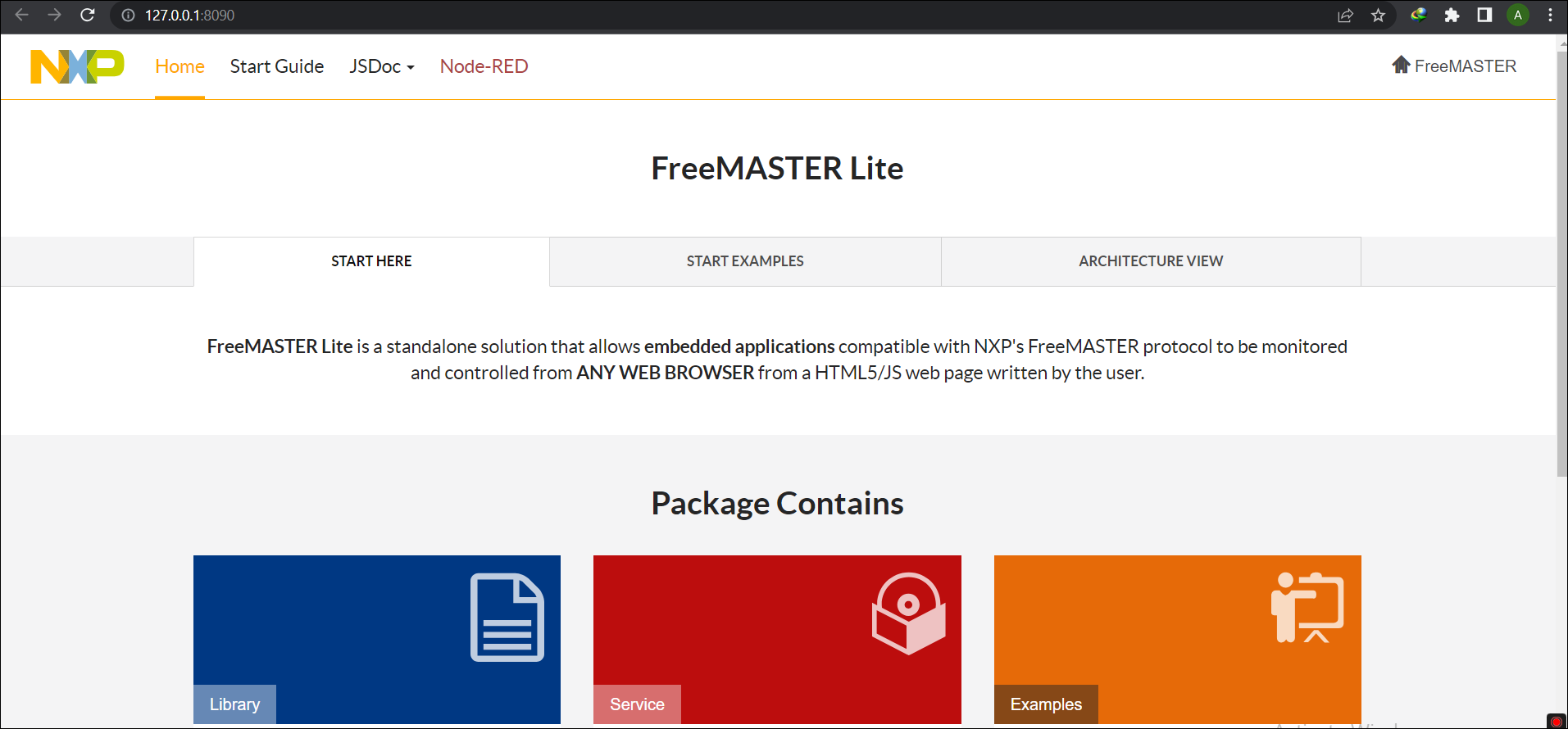Viewport: 1568px width, 729px height.
Task: Click the bold 'ANY WEB BROWSER' text
Action: [665, 373]
